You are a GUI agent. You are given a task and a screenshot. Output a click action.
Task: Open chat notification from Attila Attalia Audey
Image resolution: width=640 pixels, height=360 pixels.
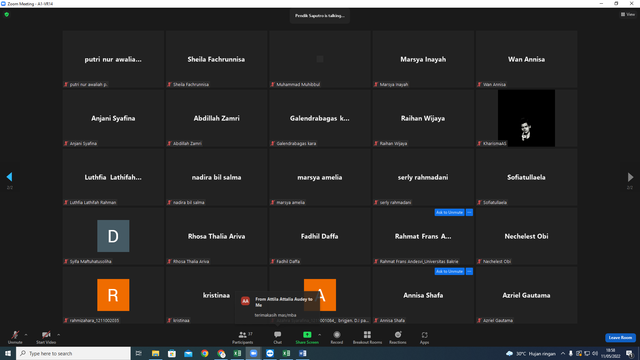coord(278,306)
